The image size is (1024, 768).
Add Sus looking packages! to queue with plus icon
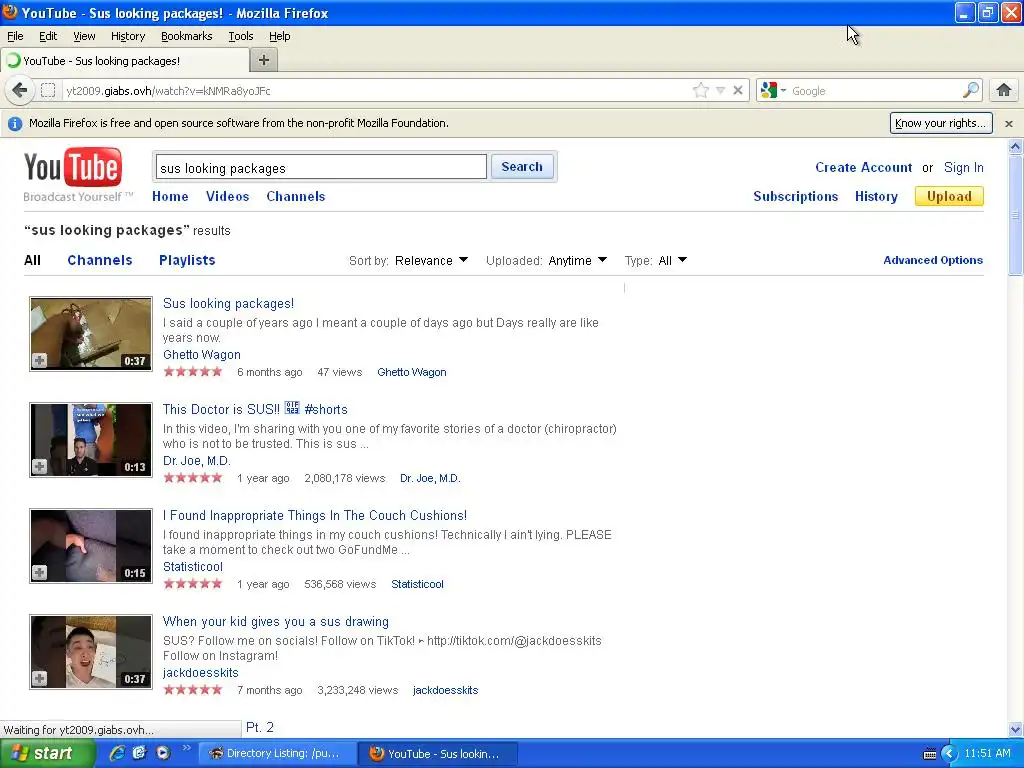click(40, 360)
